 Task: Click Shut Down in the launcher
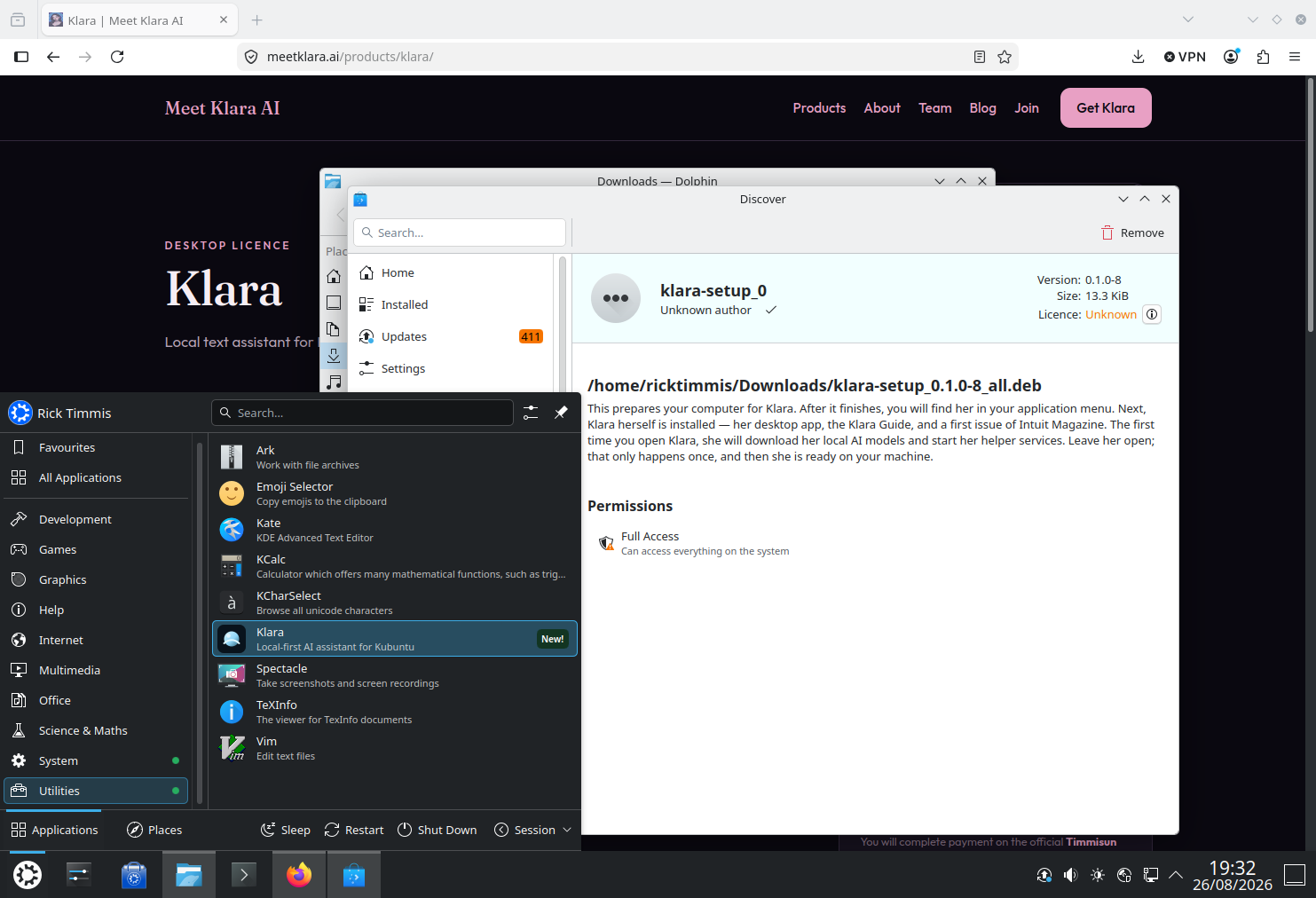pyautogui.click(x=437, y=830)
